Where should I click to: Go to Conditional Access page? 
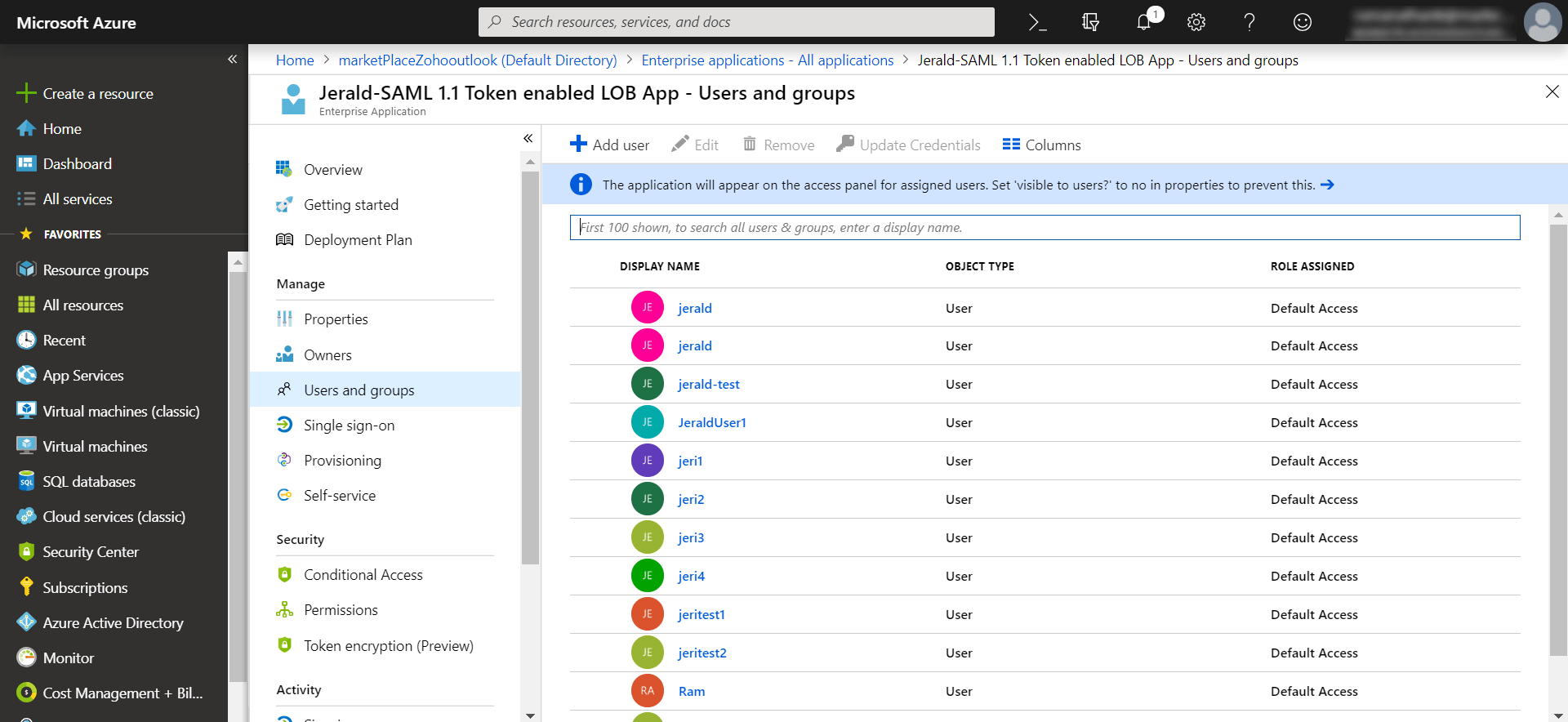(x=363, y=575)
